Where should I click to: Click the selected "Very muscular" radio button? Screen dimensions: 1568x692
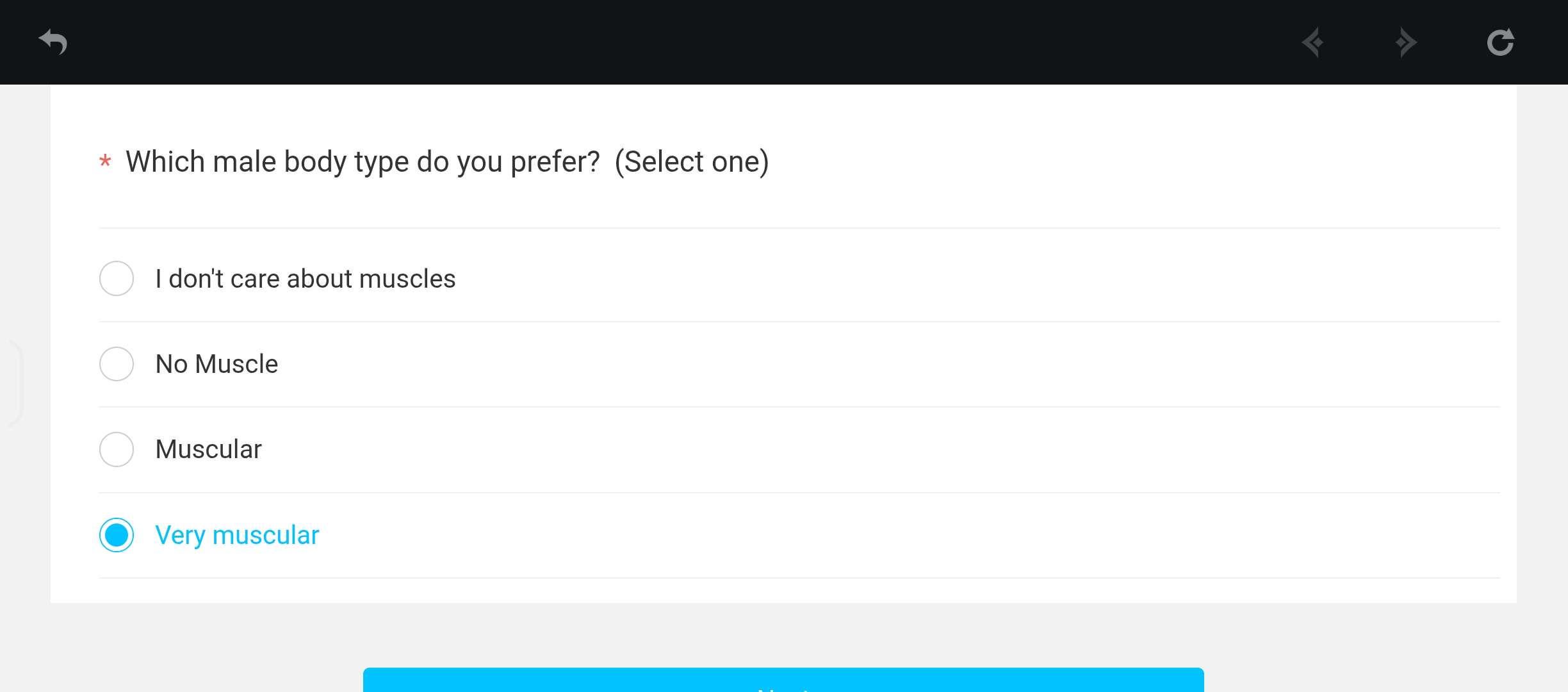click(x=117, y=535)
